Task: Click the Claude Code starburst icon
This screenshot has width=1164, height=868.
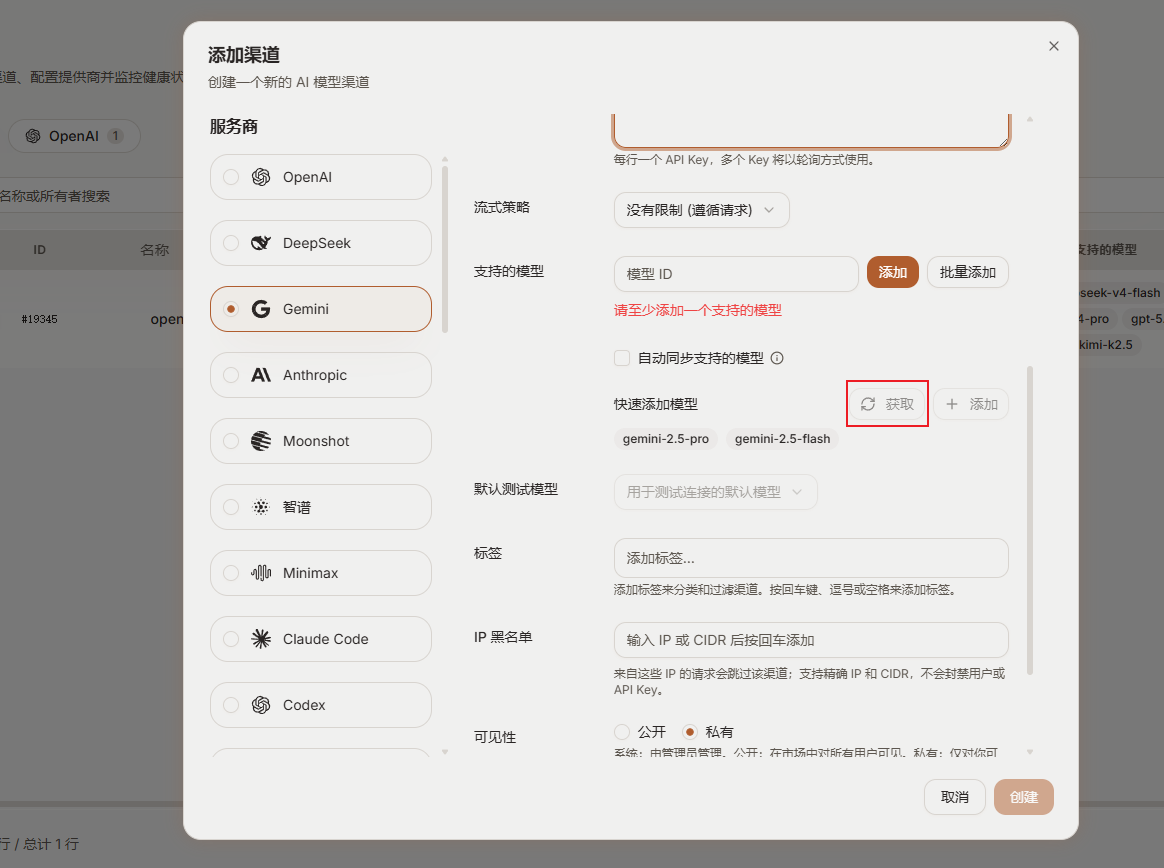Action: (x=261, y=639)
